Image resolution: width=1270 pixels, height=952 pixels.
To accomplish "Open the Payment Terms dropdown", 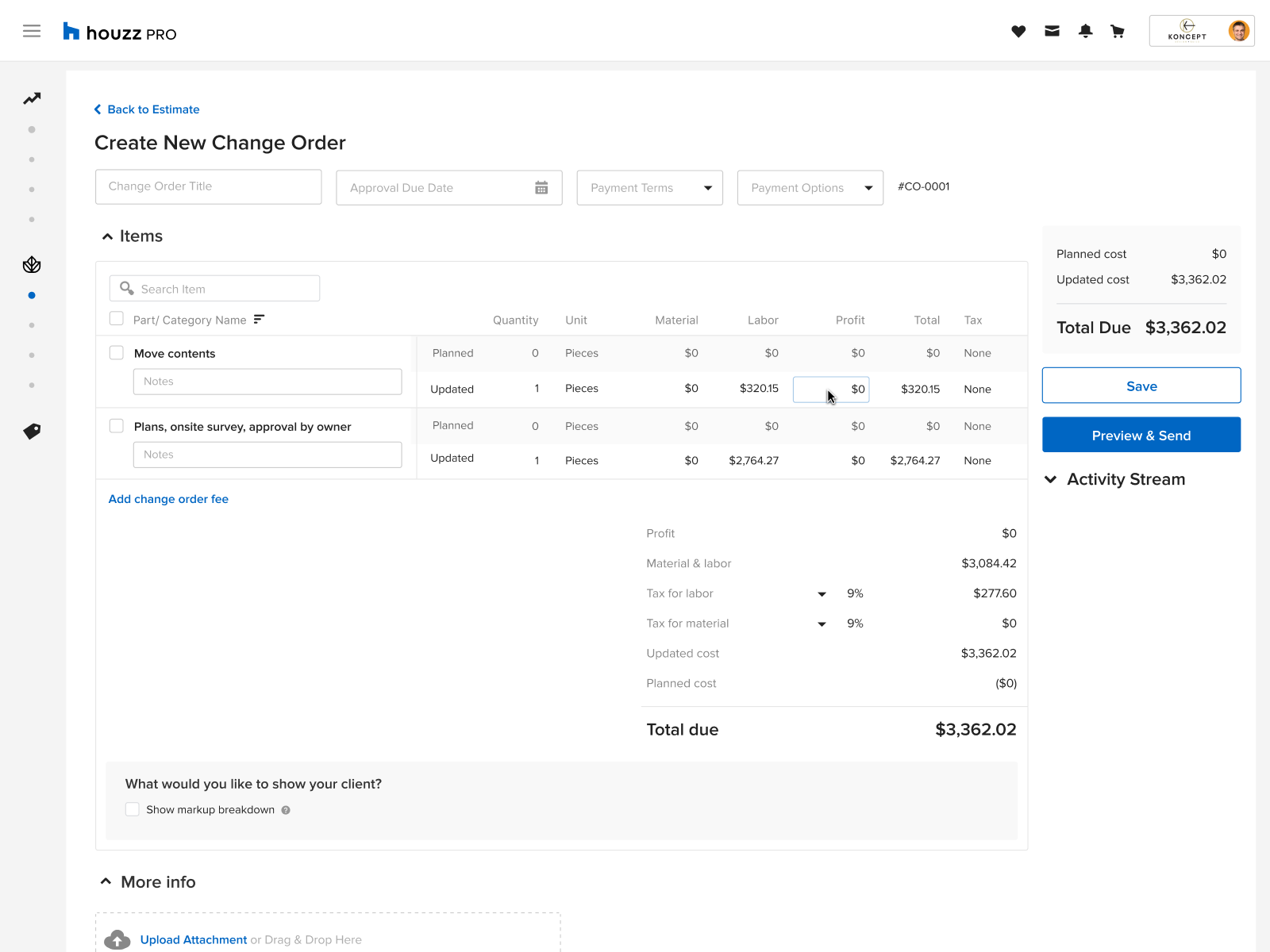I will pyautogui.click(x=649, y=188).
